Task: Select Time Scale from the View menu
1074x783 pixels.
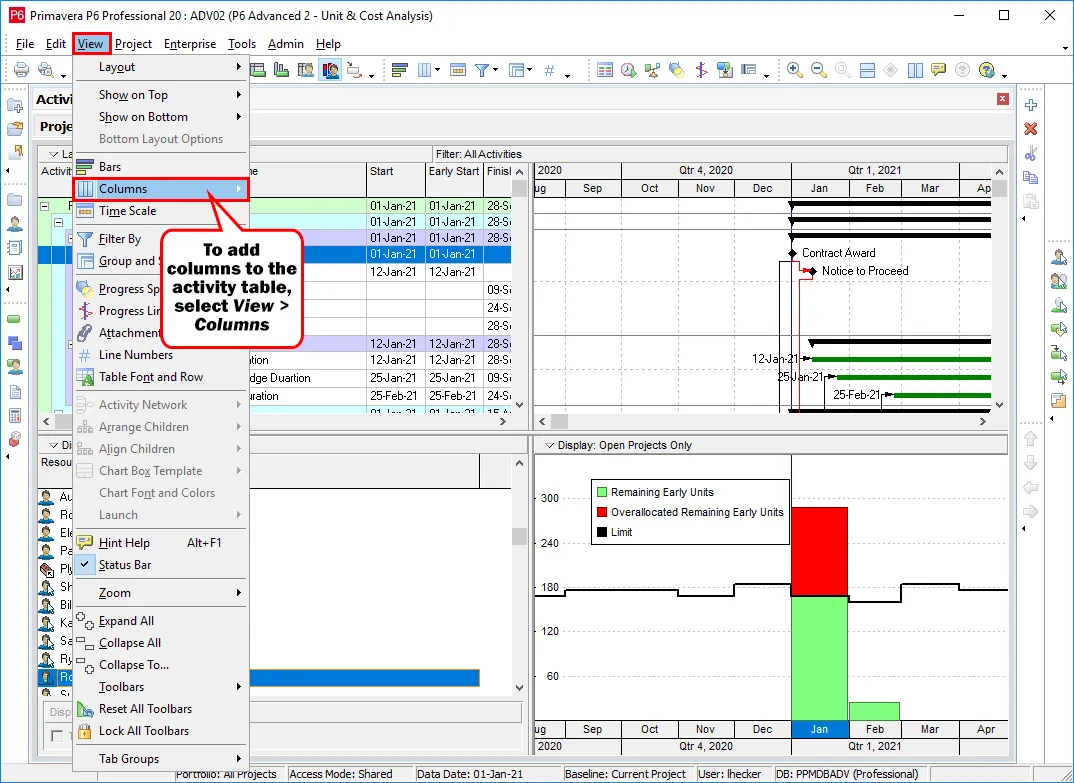Action: point(127,211)
